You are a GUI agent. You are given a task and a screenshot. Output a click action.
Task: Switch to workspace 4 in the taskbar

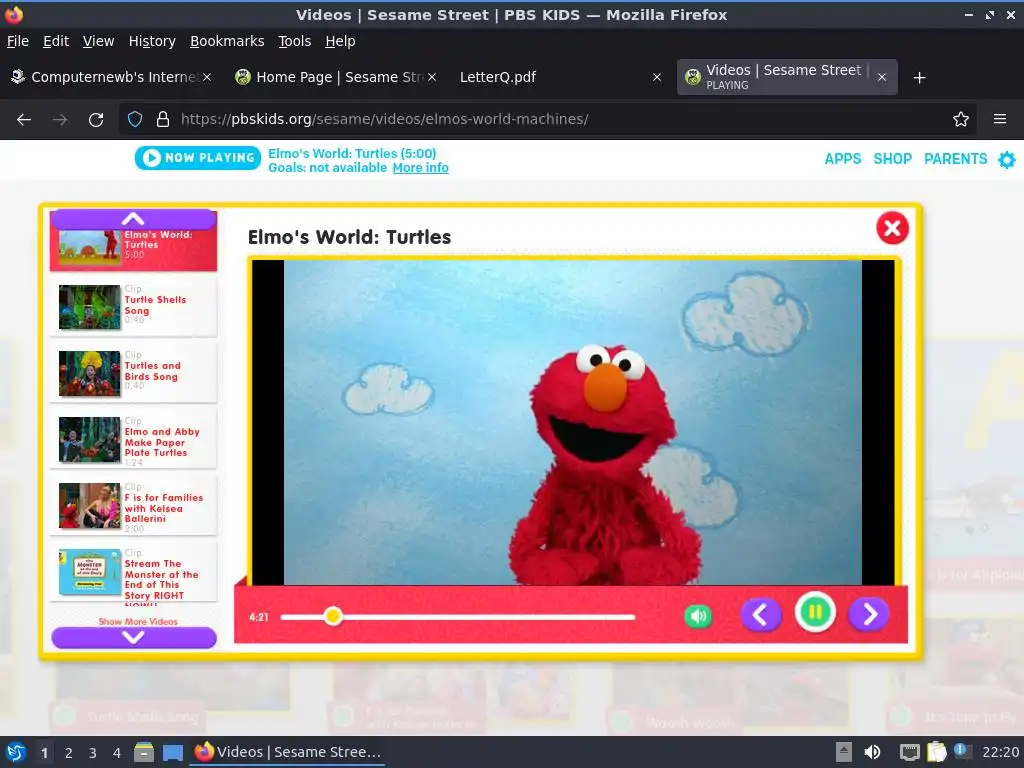tap(116, 753)
